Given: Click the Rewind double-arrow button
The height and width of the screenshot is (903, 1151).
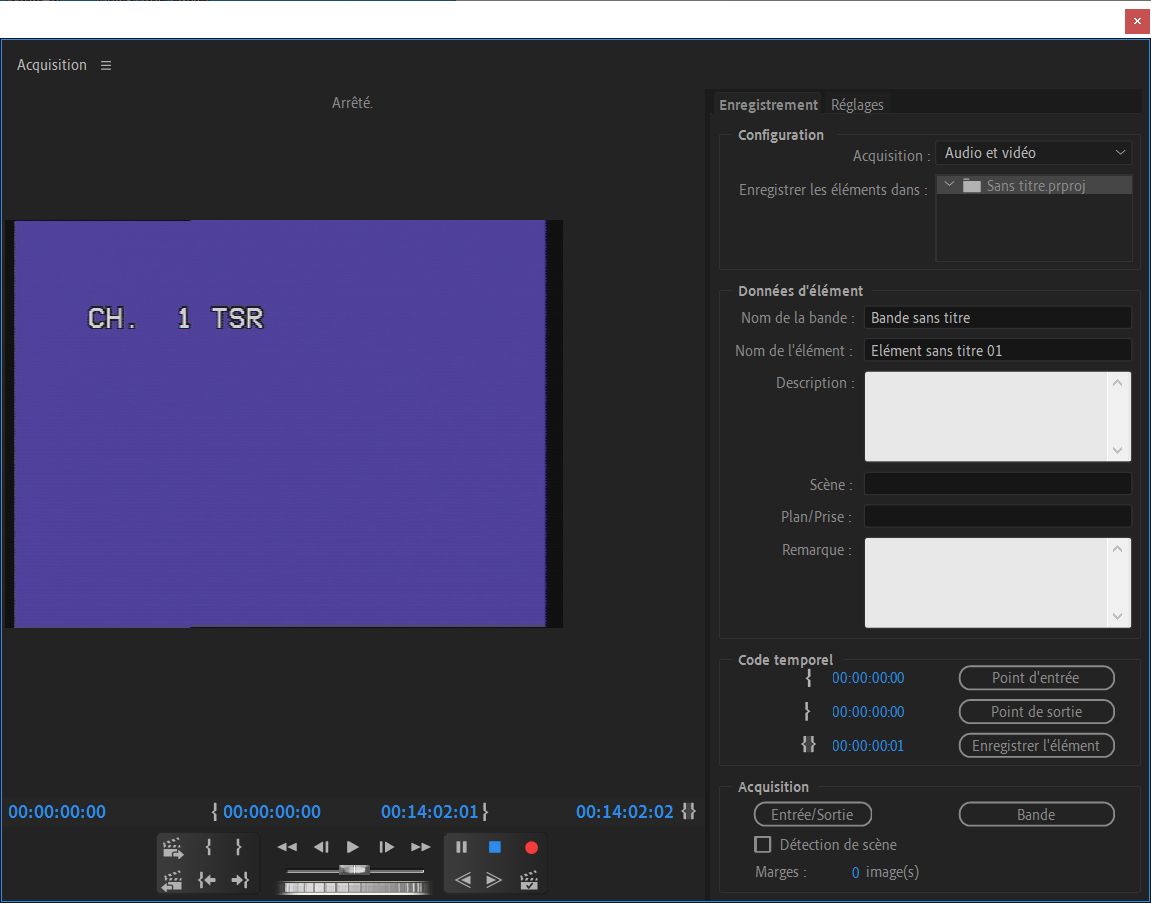Looking at the screenshot, I should click(x=287, y=847).
